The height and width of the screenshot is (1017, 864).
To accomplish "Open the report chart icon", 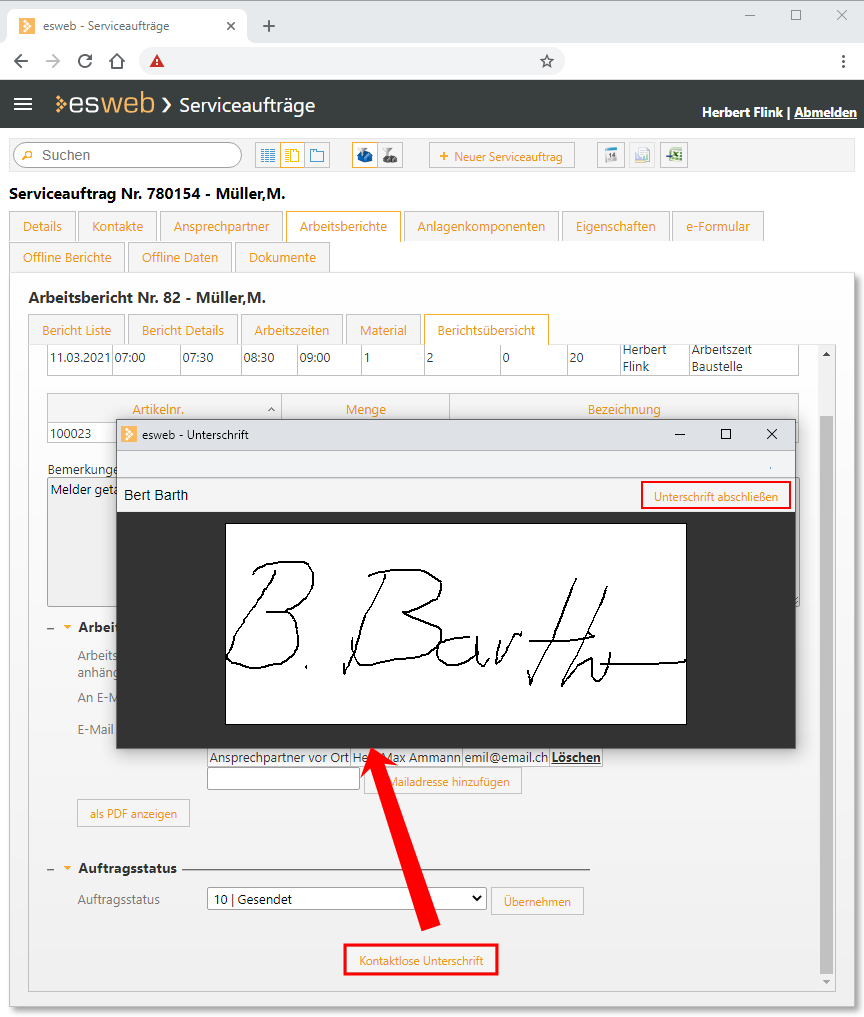I will tap(642, 156).
